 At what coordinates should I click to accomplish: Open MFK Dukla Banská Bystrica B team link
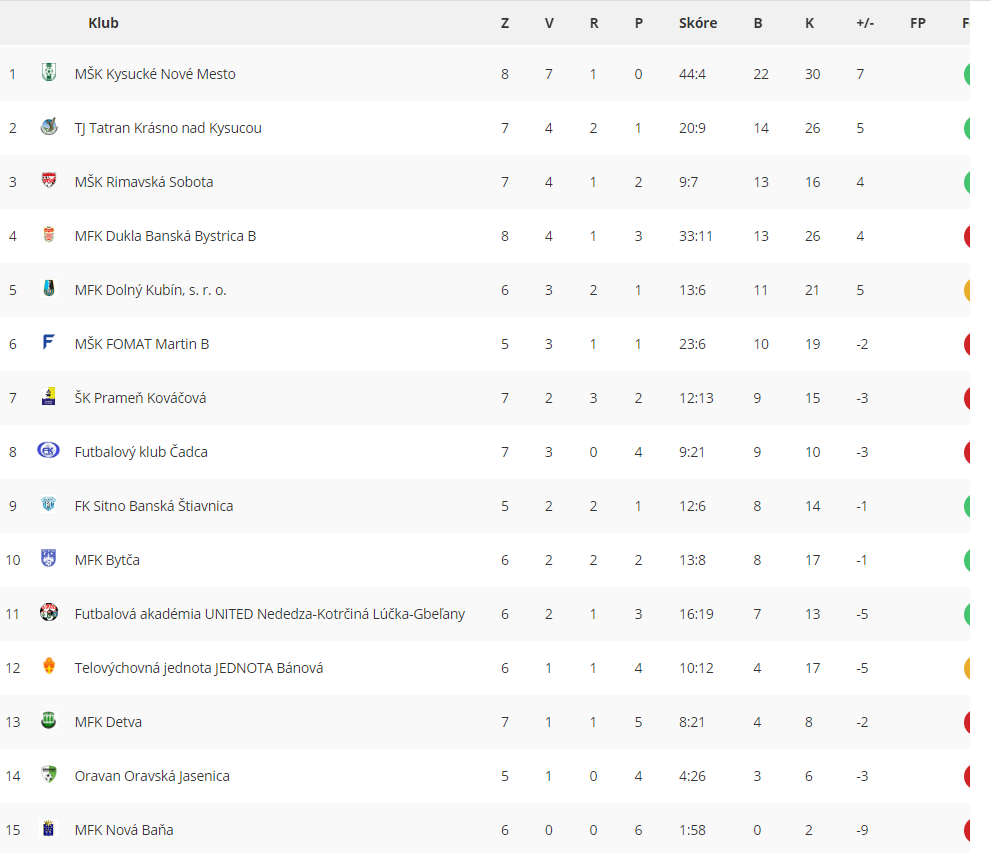coord(165,236)
